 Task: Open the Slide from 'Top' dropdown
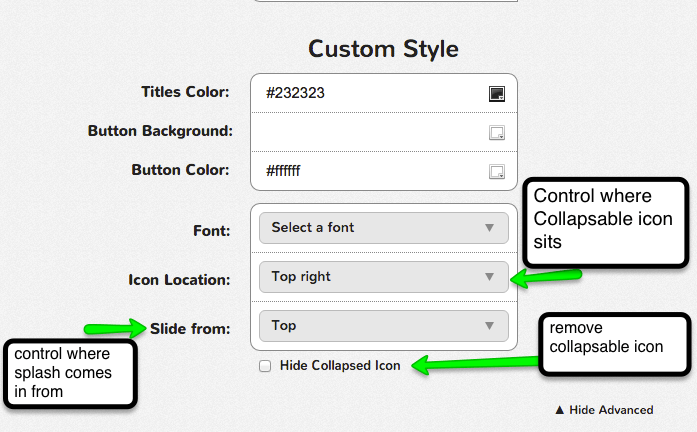click(383, 326)
